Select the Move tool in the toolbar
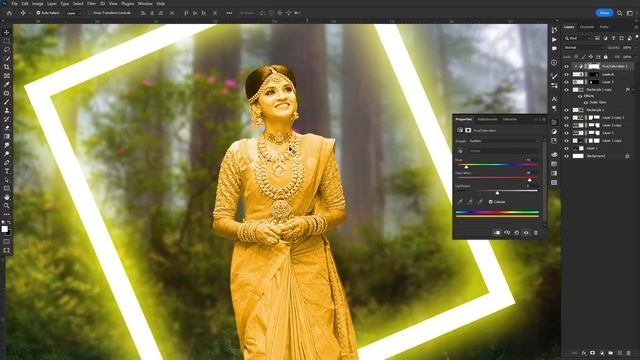Screen dimensions: 640x360 pyautogui.click(x=7, y=32)
